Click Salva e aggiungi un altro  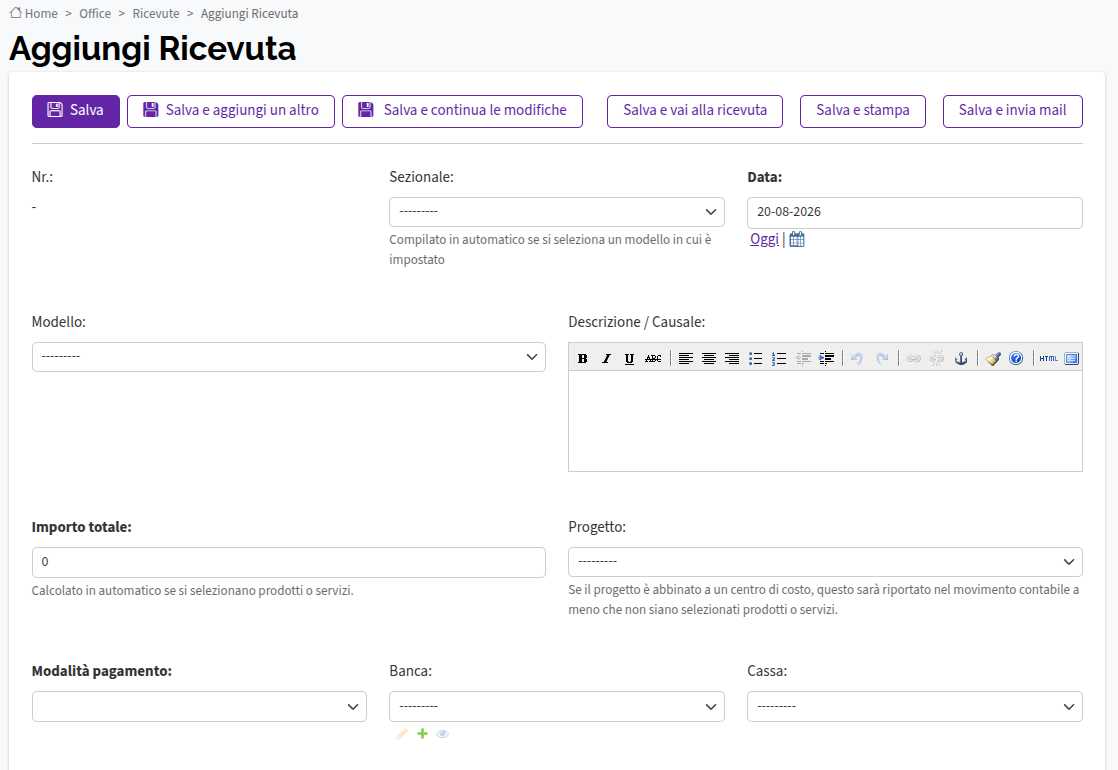231,111
